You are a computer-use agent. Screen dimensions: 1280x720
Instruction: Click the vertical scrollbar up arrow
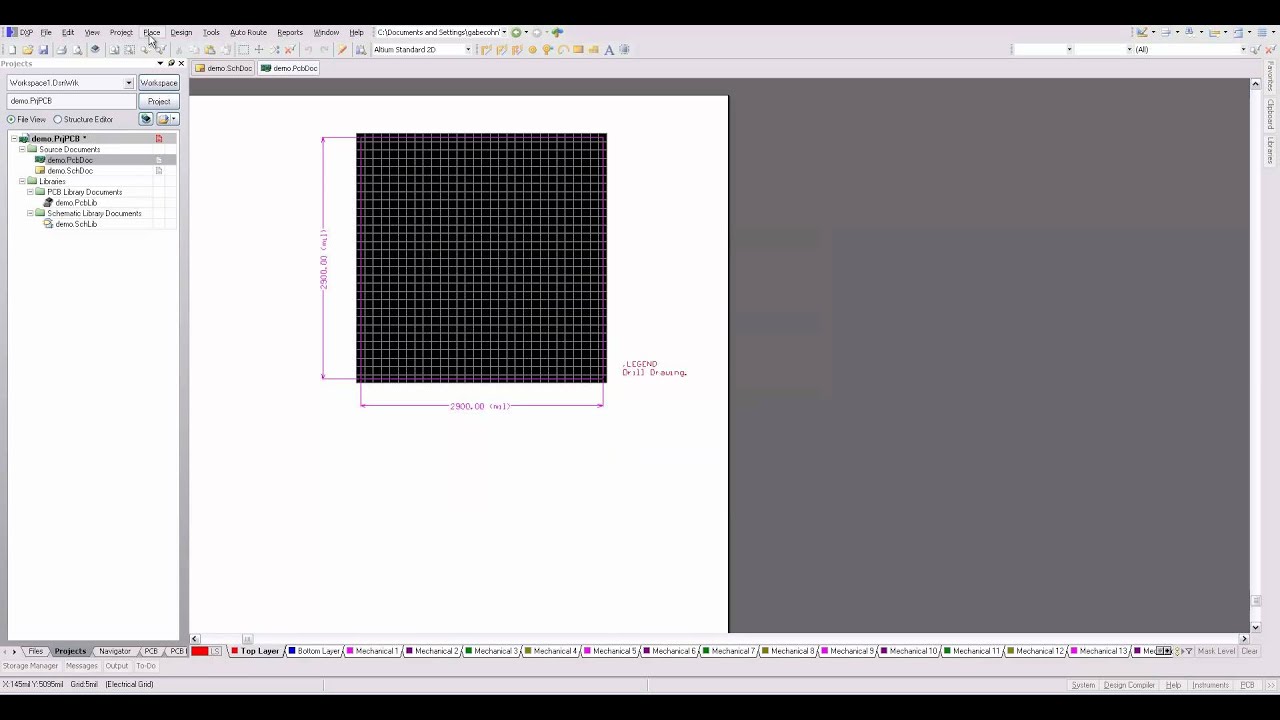click(x=1255, y=84)
